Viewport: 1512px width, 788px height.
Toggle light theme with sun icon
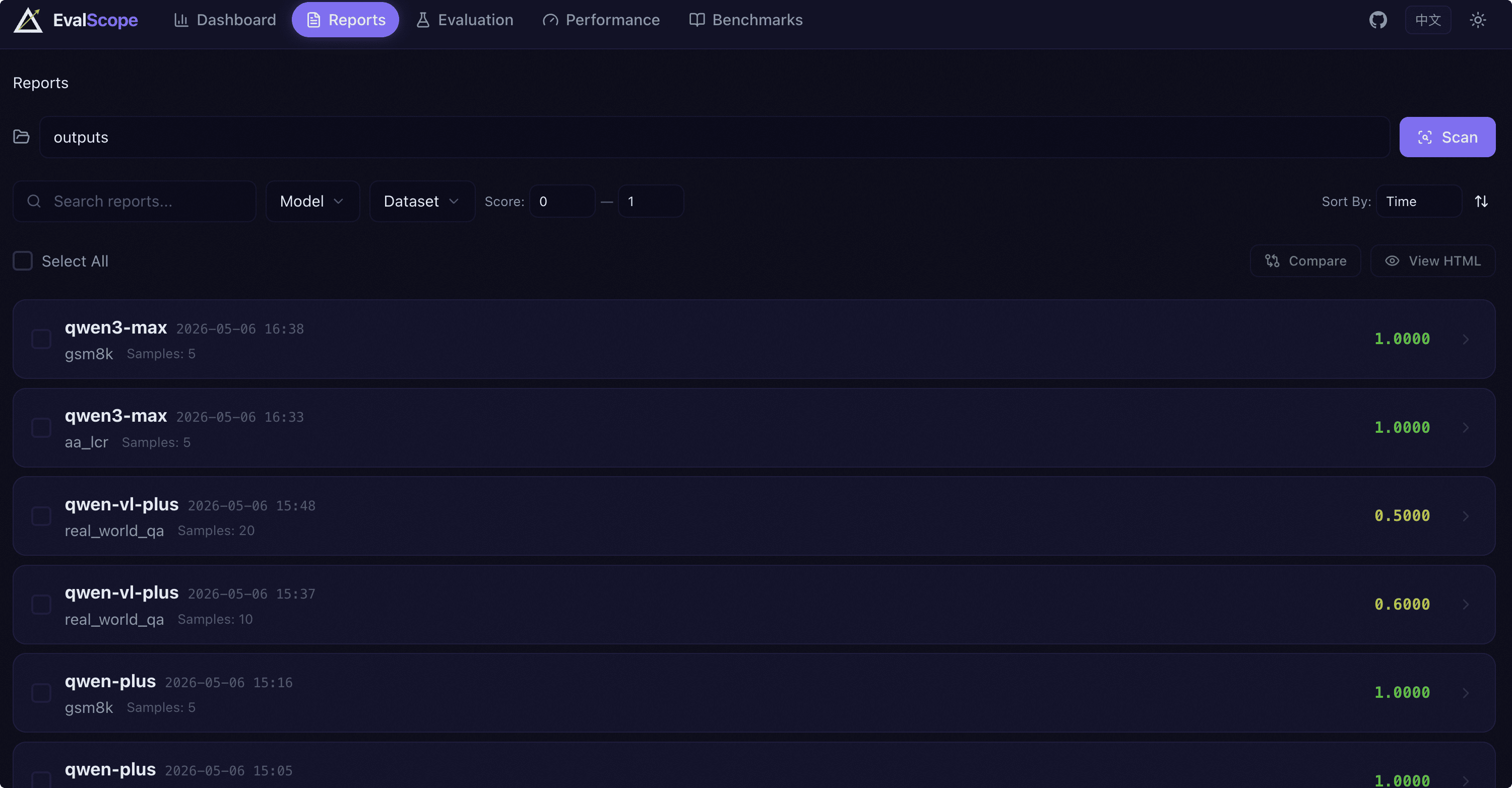point(1477,20)
